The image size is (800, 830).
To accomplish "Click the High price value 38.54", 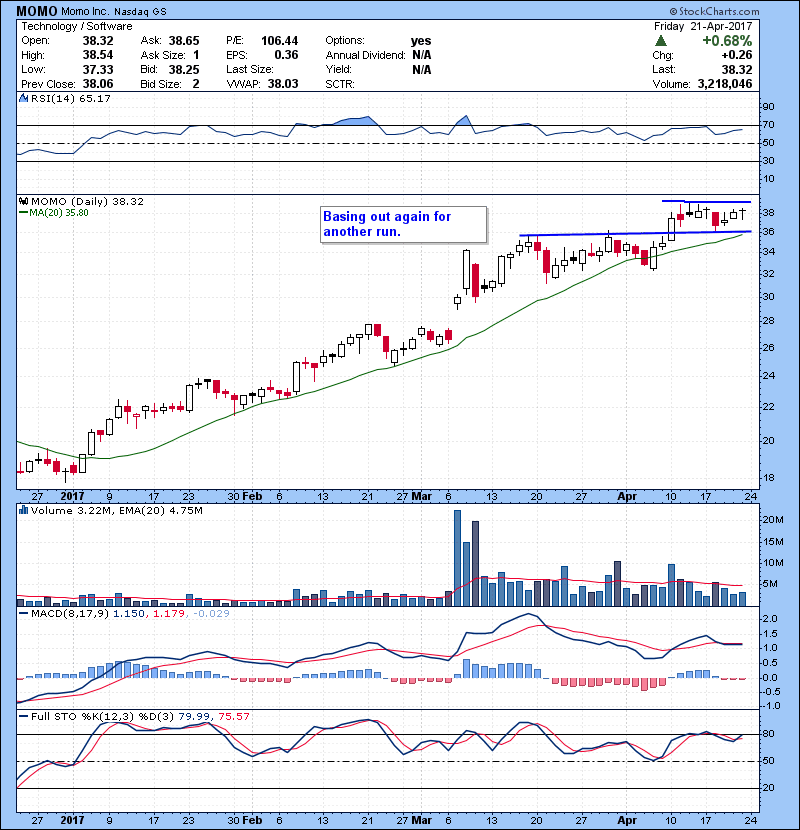I will click(x=98, y=55).
